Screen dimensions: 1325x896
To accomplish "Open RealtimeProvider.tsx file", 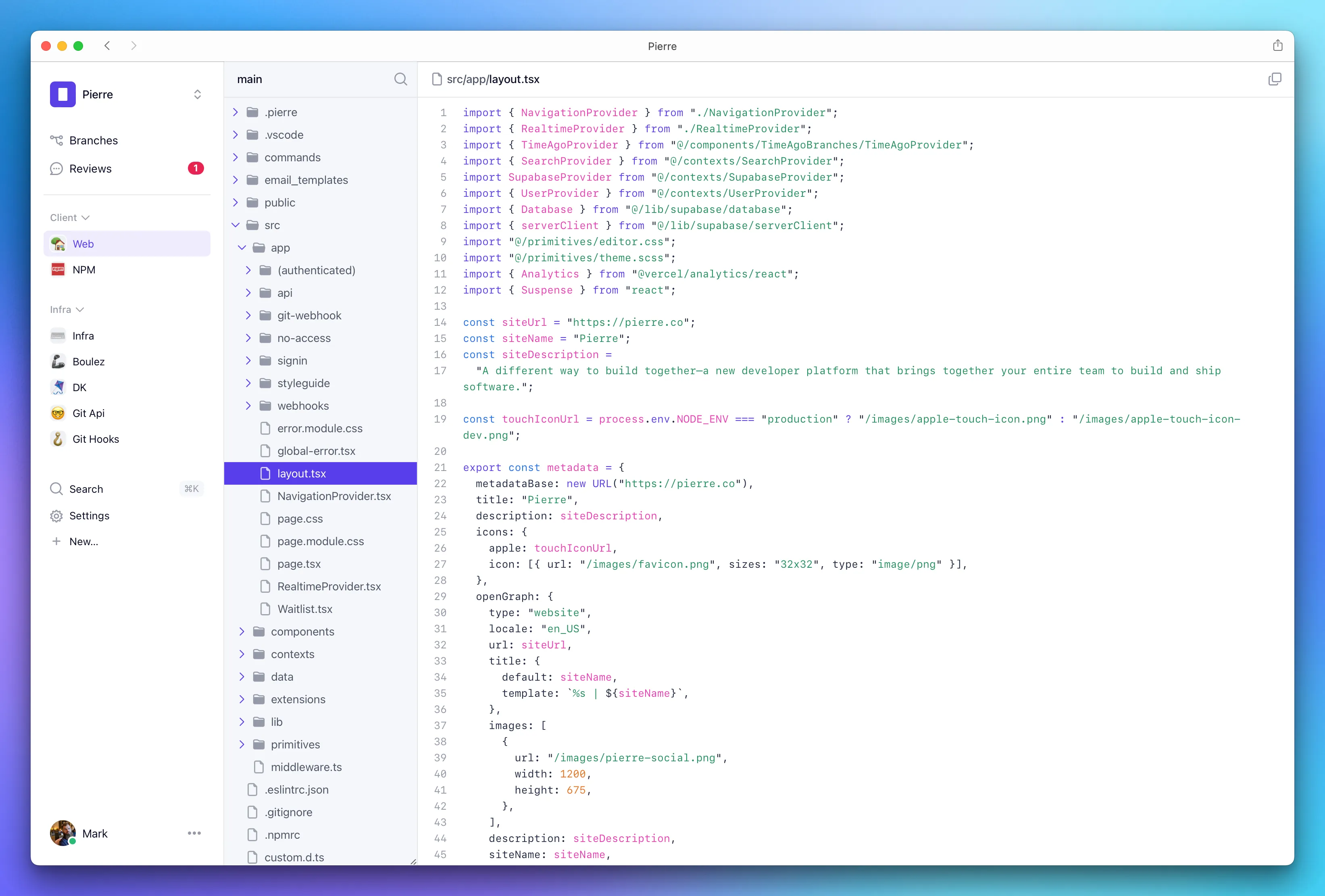I will (x=321, y=586).
